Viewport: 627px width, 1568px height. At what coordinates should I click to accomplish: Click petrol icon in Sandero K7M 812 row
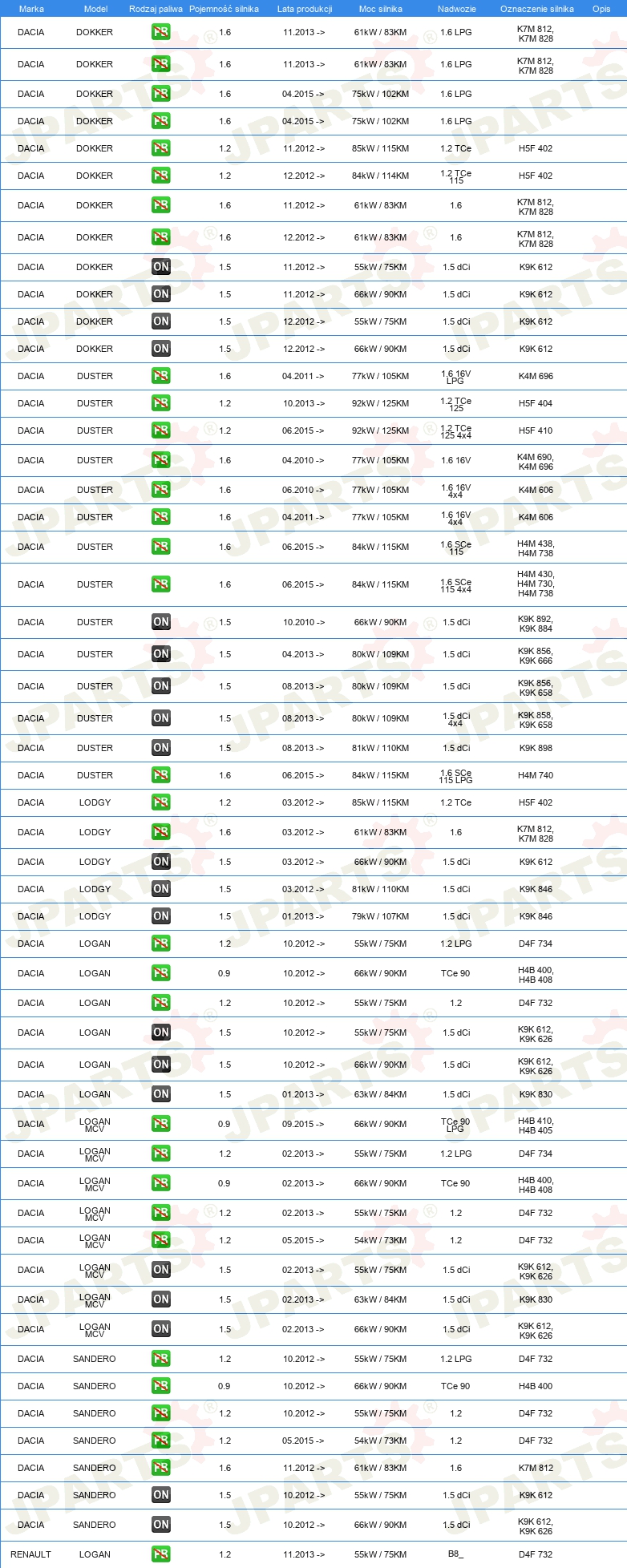(161, 1468)
